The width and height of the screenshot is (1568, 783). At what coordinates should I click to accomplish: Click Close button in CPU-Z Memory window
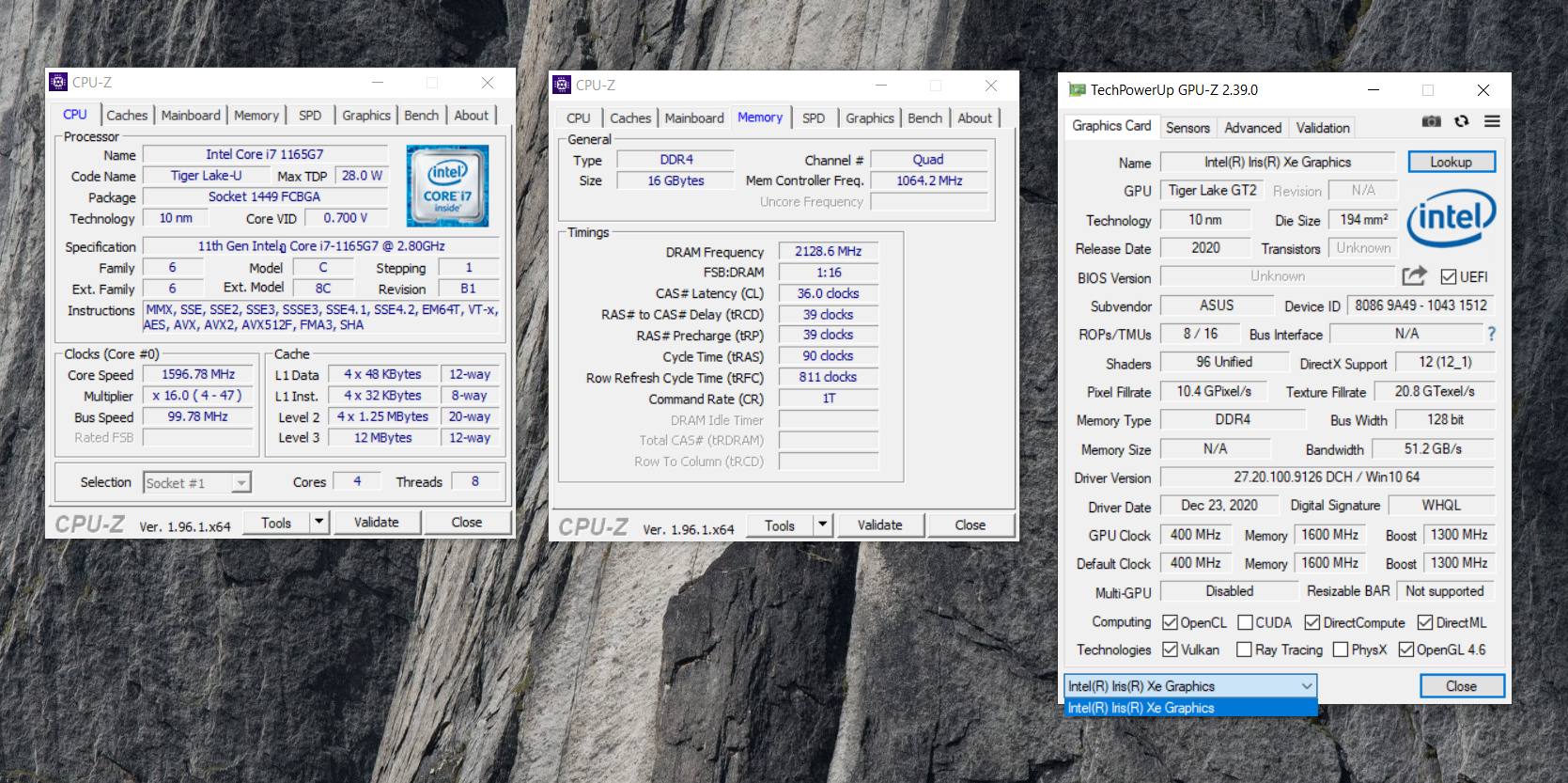coord(970,525)
